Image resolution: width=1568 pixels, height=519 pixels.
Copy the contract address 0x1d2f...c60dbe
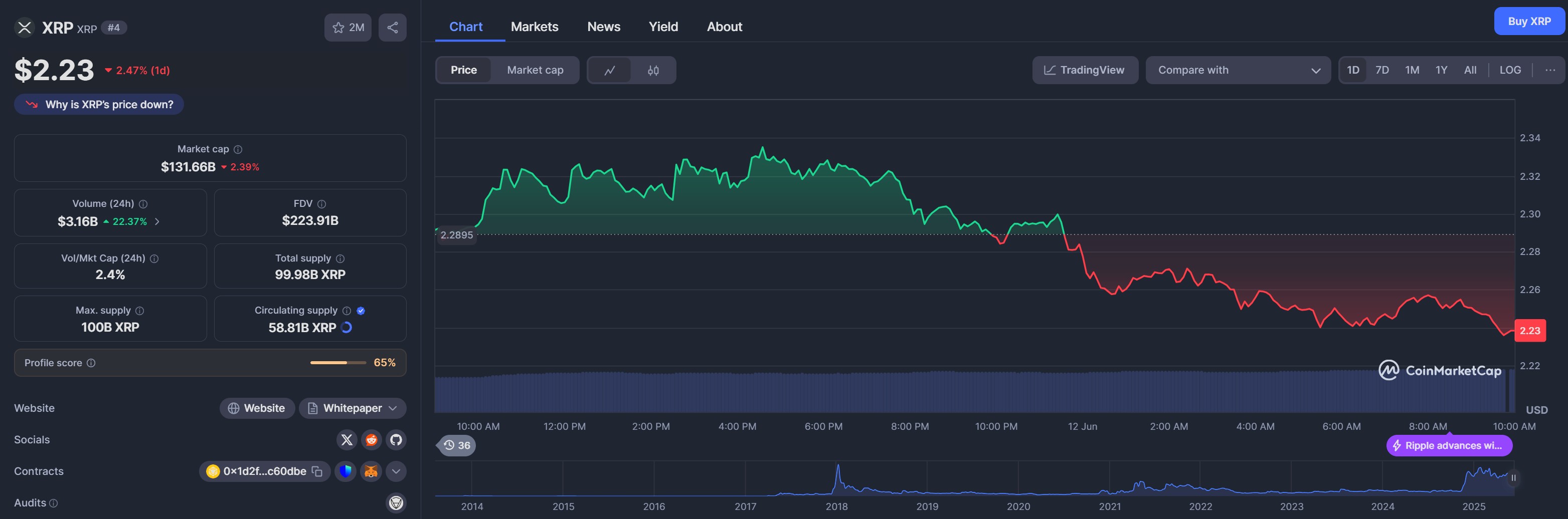pos(317,471)
